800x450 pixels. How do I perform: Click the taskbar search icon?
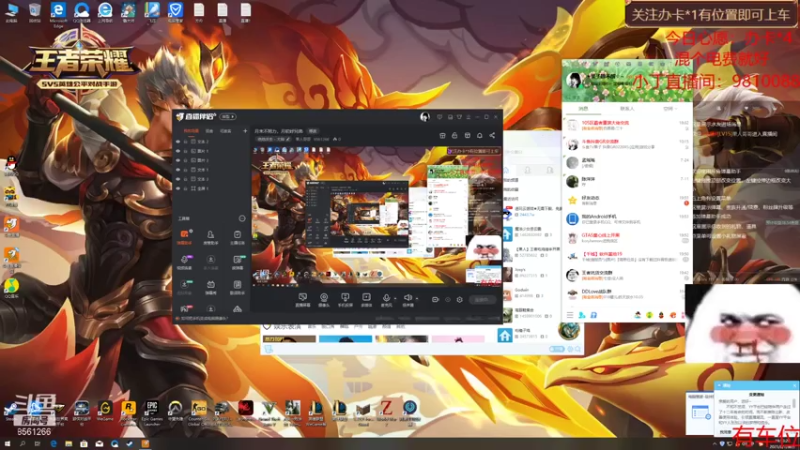coord(22,444)
